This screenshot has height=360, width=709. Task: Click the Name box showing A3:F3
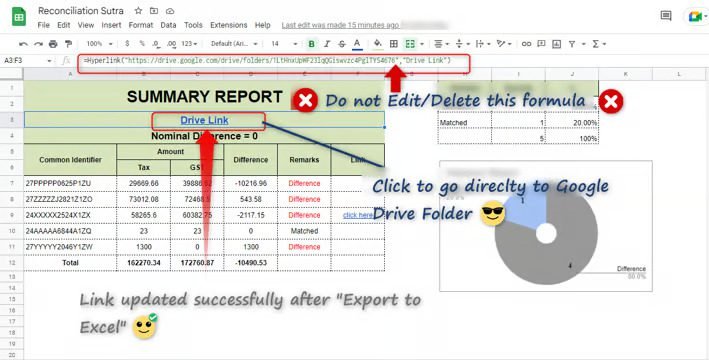26,60
